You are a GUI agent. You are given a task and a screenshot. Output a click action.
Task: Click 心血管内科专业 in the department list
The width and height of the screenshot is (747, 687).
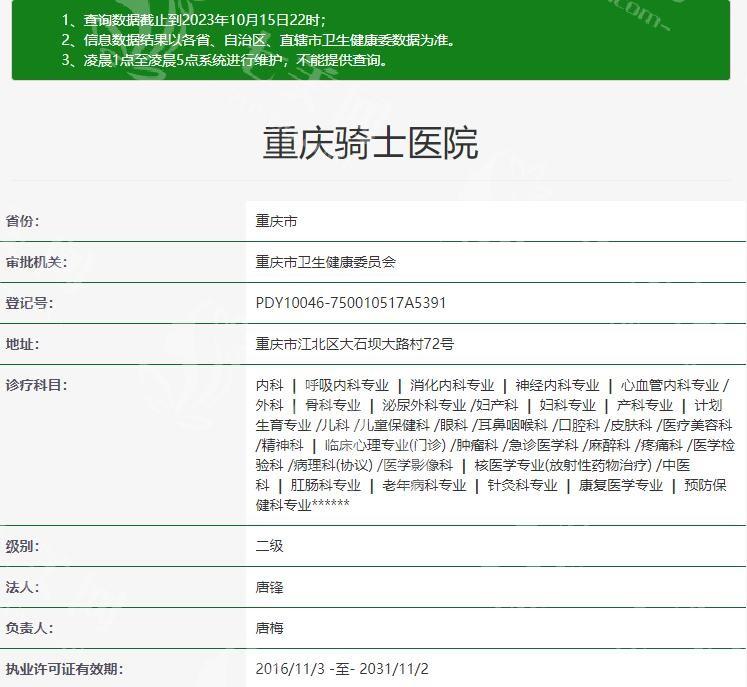670,385
